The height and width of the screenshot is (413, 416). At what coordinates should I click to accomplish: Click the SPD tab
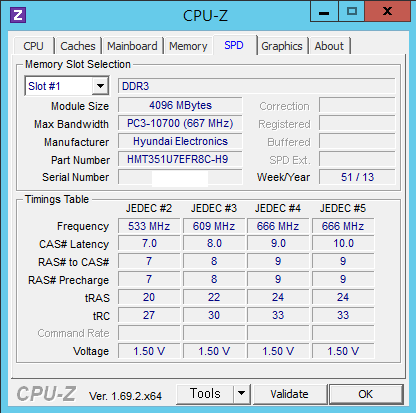click(x=234, y=45)
